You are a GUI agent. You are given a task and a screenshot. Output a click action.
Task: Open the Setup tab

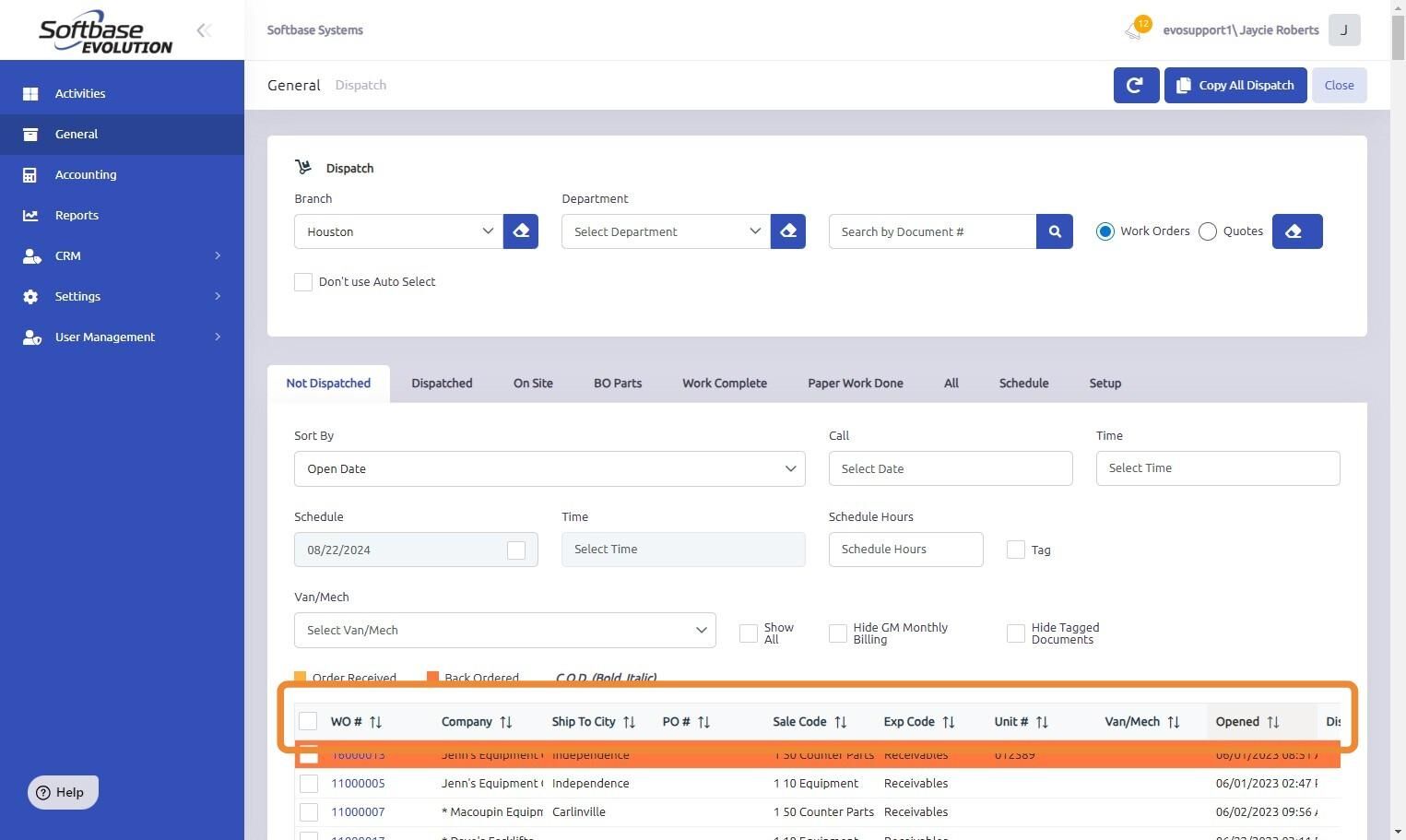pos(1105,384)
